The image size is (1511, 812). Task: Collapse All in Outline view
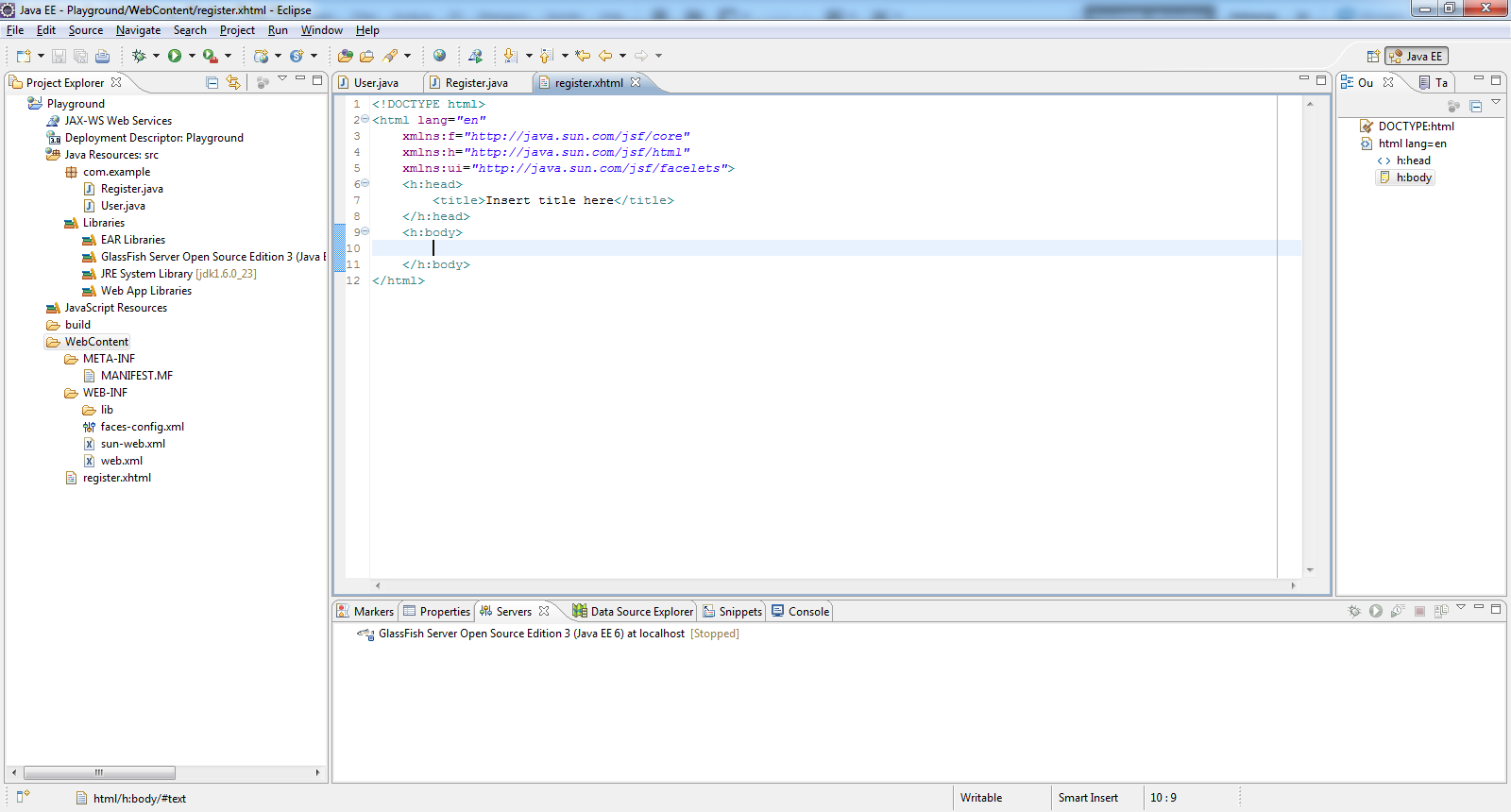click(x=1476, y=106)
